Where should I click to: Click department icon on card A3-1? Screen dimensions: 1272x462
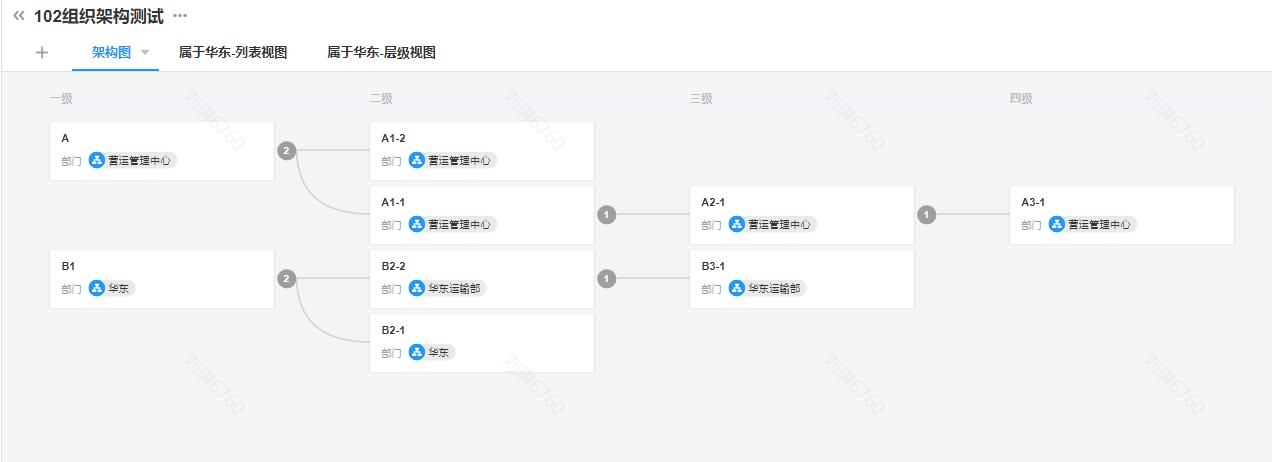[1057, 224]
